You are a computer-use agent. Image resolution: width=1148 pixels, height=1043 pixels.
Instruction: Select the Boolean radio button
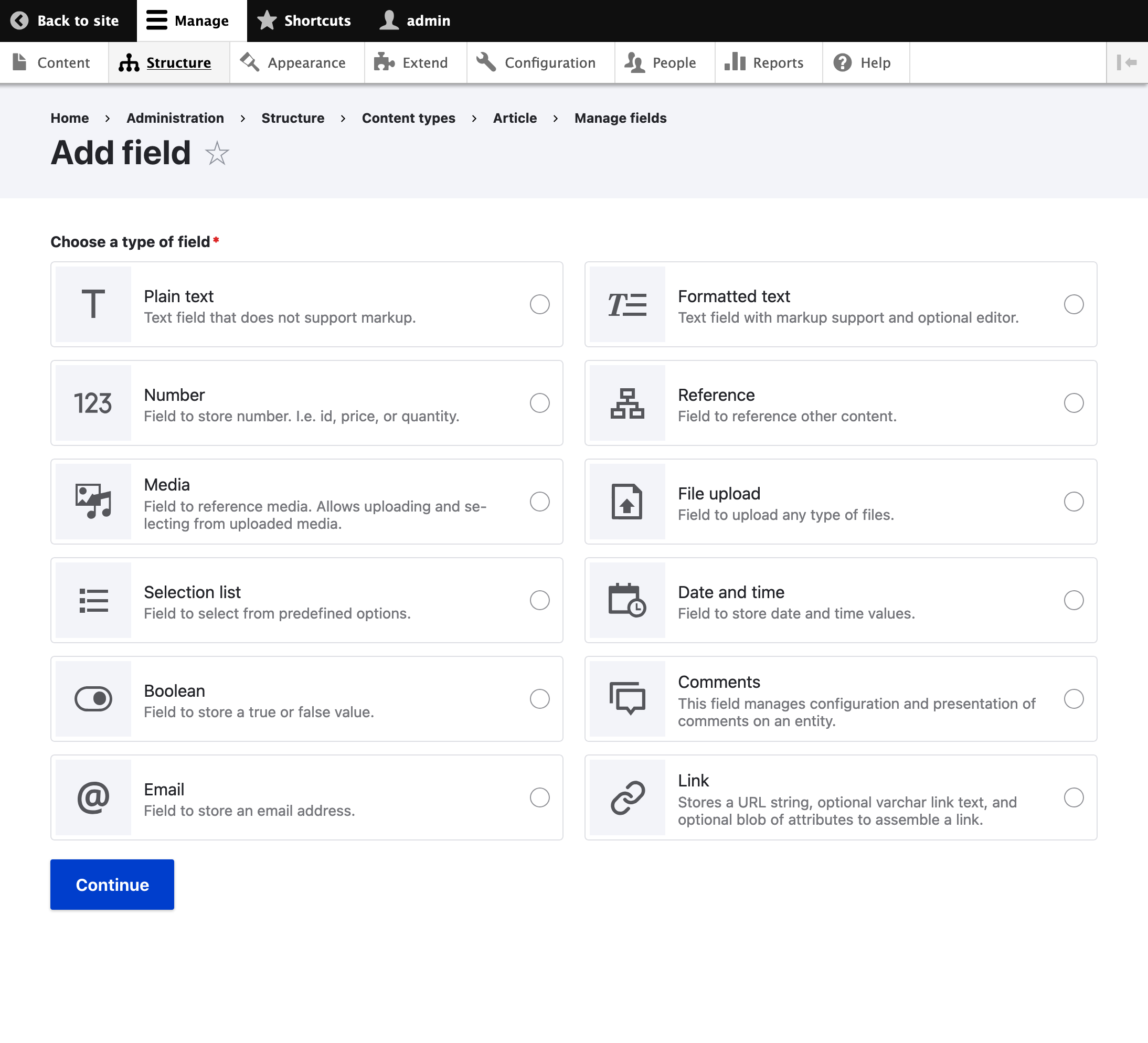[540, 698]
